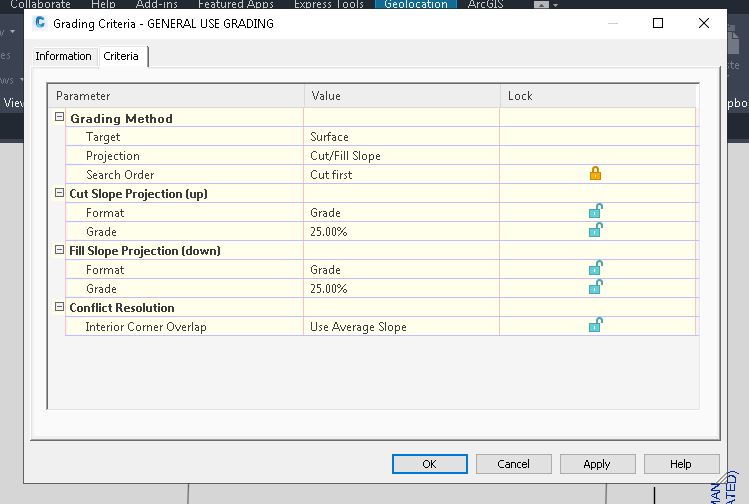Collapse the Grading Method section

point(60,118)
